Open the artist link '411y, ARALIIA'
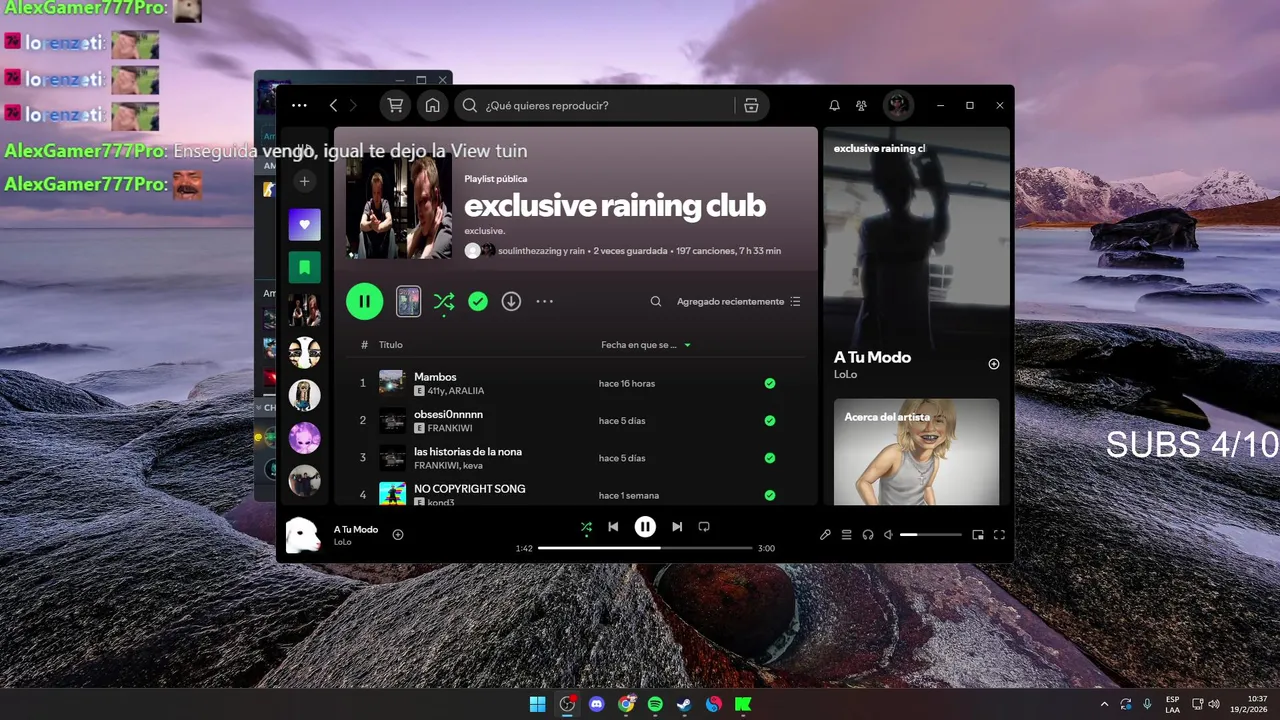1280x720 pixels. click(456, 391)
